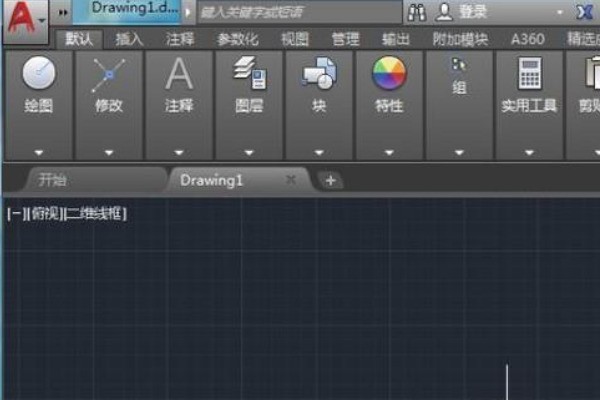Switch to the 视图 (View) ribbon tab
Screen dimensions: 600x400
(294, 39)
